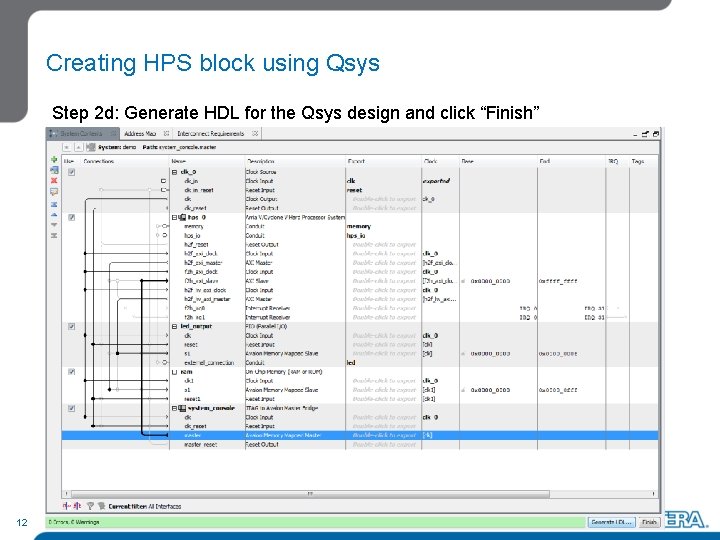Click the panel maximize icon at the top right
The image size is (720, 540).
click(x=656, y=134)
